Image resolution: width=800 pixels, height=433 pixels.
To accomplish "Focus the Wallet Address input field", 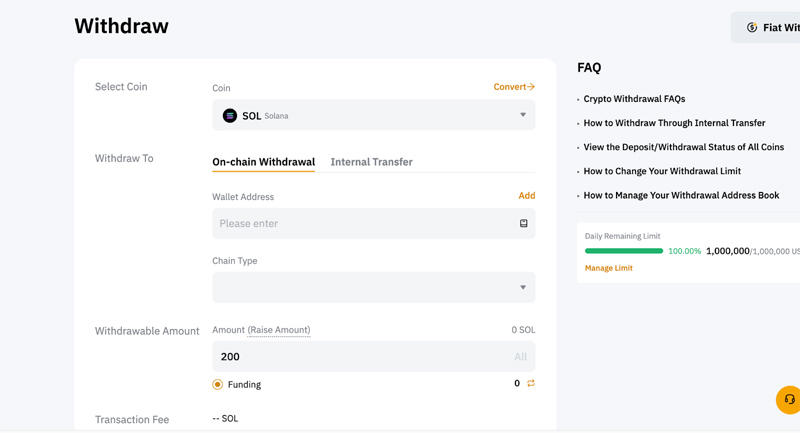I will click(x=373, y=223).
